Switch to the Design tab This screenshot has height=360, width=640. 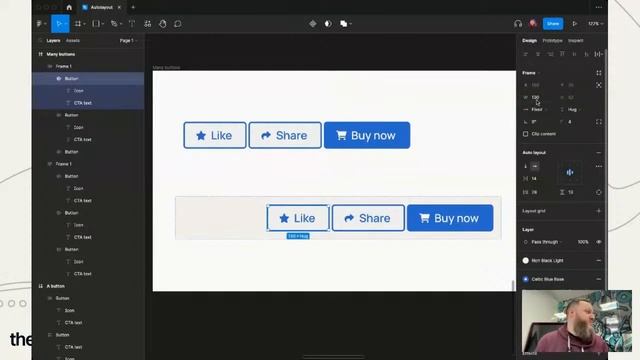(x=529, y=40)
